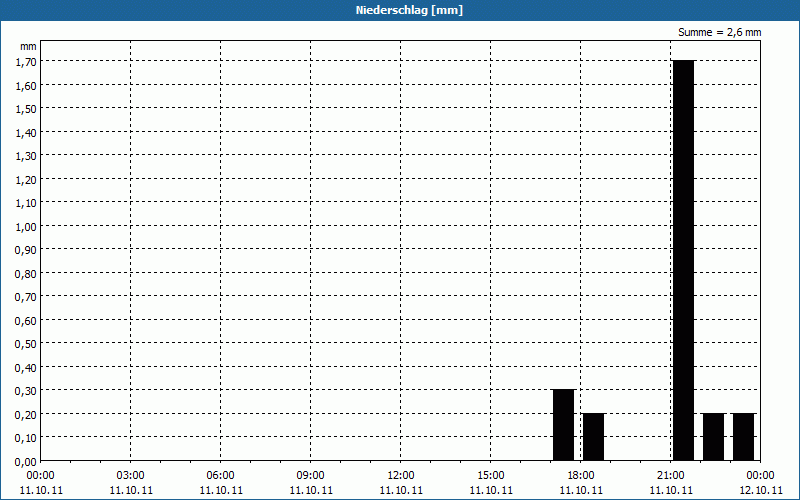This screenshot has width=800, height=500.
Task: Select the 0,00 y-axis baseline label
Action: coord(26,461)
